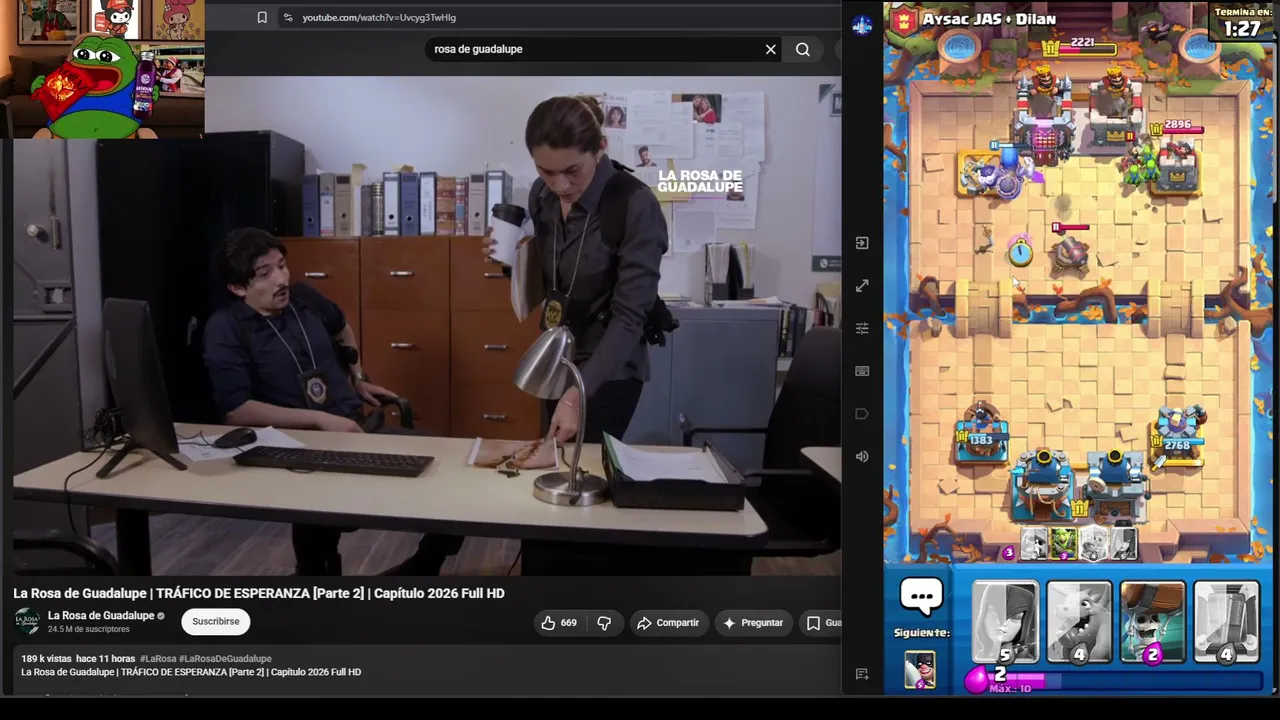The image size is (1280, 720).
Task: Click the exit arrow icon in emulator sidebar
Action: pyautogui.click(x=862, y=243)
